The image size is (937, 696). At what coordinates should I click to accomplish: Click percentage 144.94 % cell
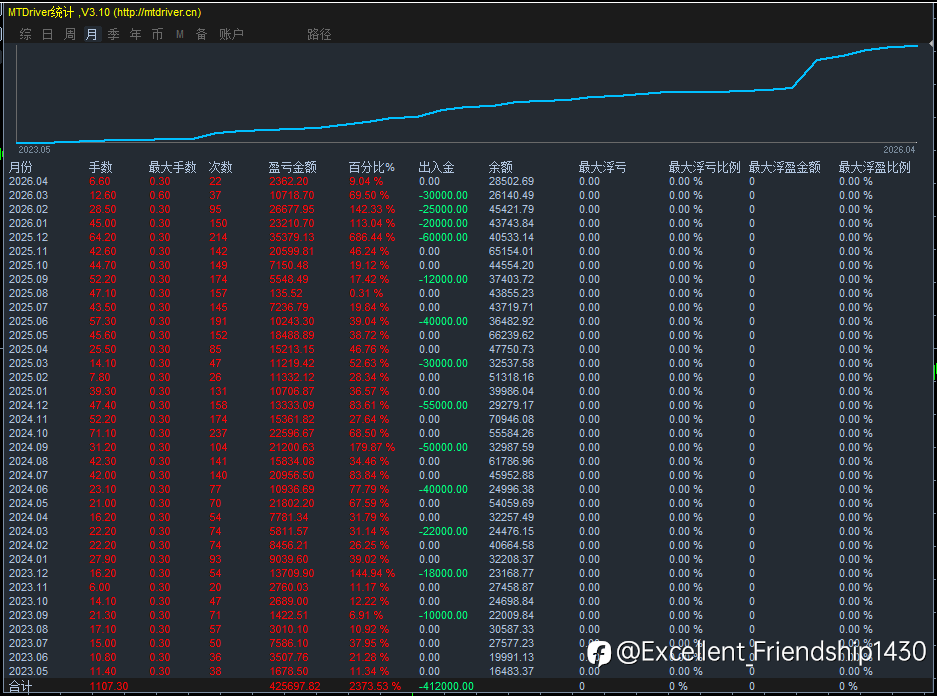pyautogui.click(x=372, y=574)
